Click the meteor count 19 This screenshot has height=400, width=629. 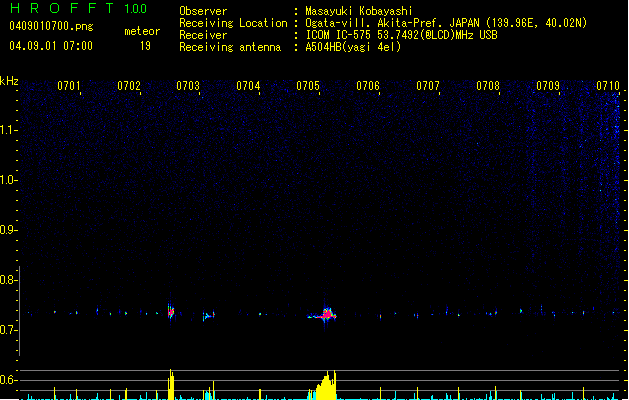[x=145, y=46]
